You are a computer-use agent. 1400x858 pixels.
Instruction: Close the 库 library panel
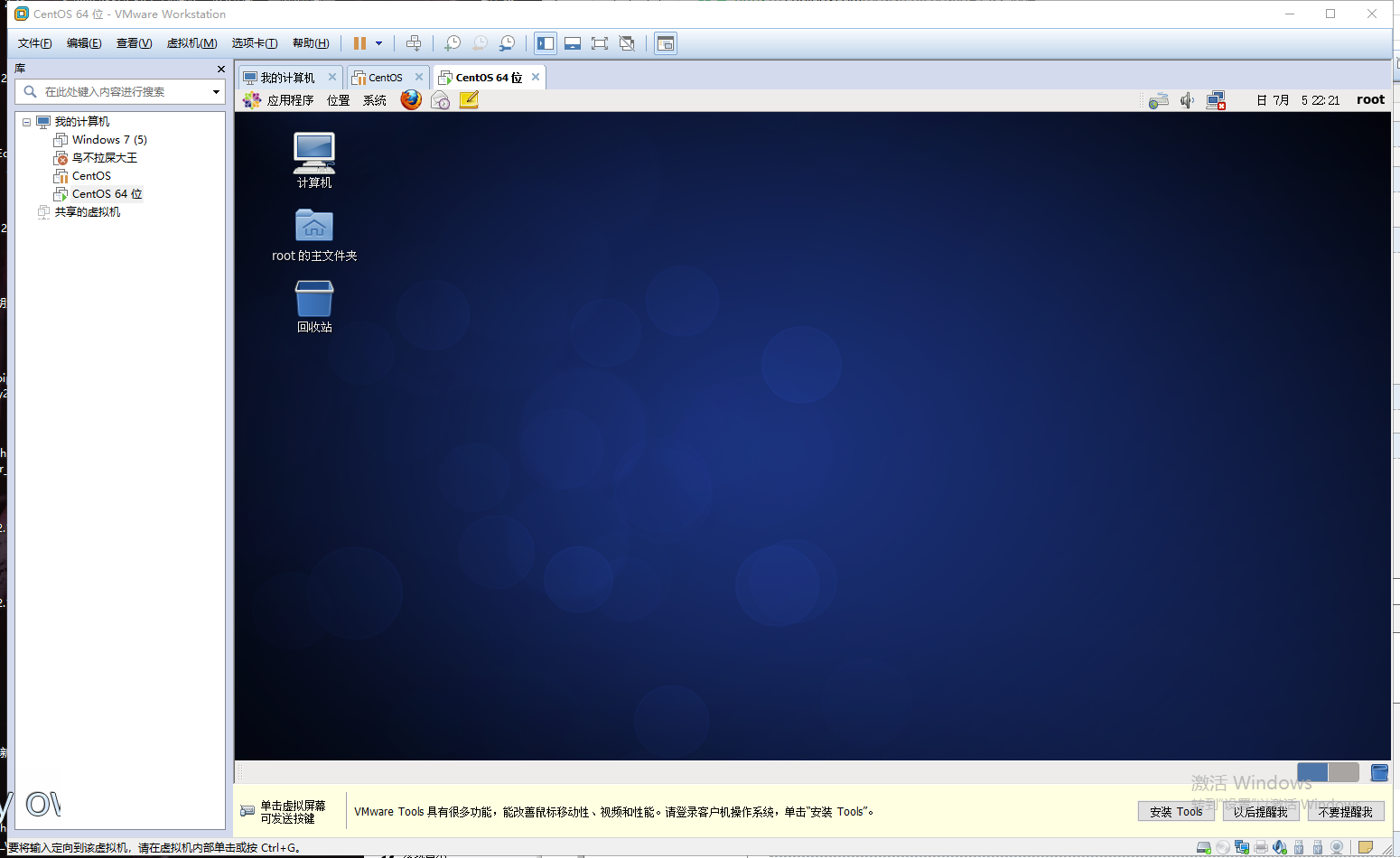click(x=221, y=69)
